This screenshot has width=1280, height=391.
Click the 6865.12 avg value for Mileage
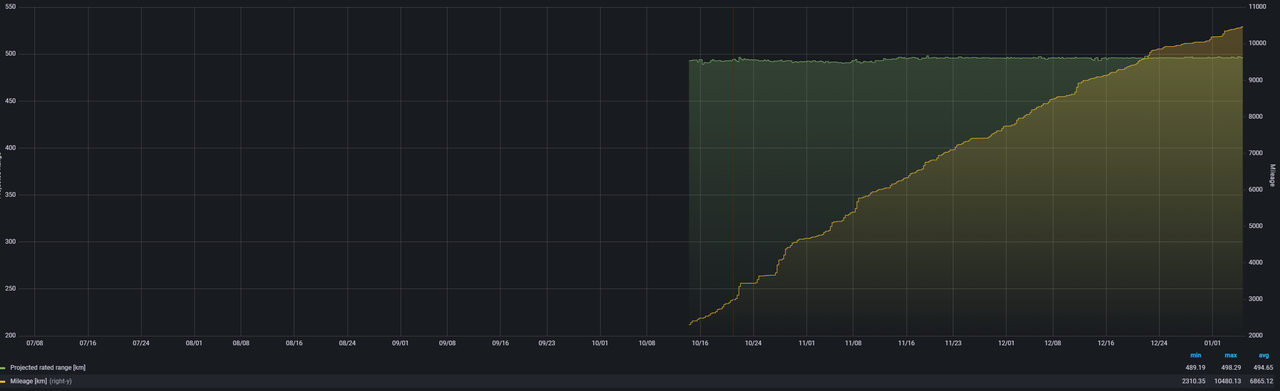1259,381
